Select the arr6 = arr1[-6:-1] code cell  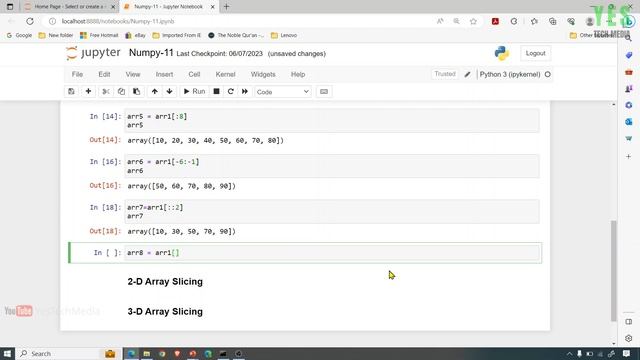(331, 166)
